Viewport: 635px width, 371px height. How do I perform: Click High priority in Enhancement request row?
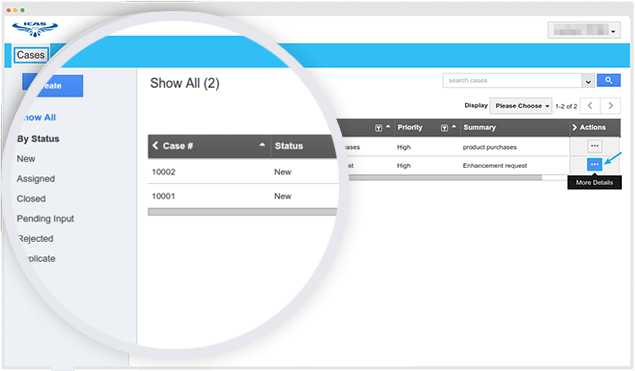404,166
